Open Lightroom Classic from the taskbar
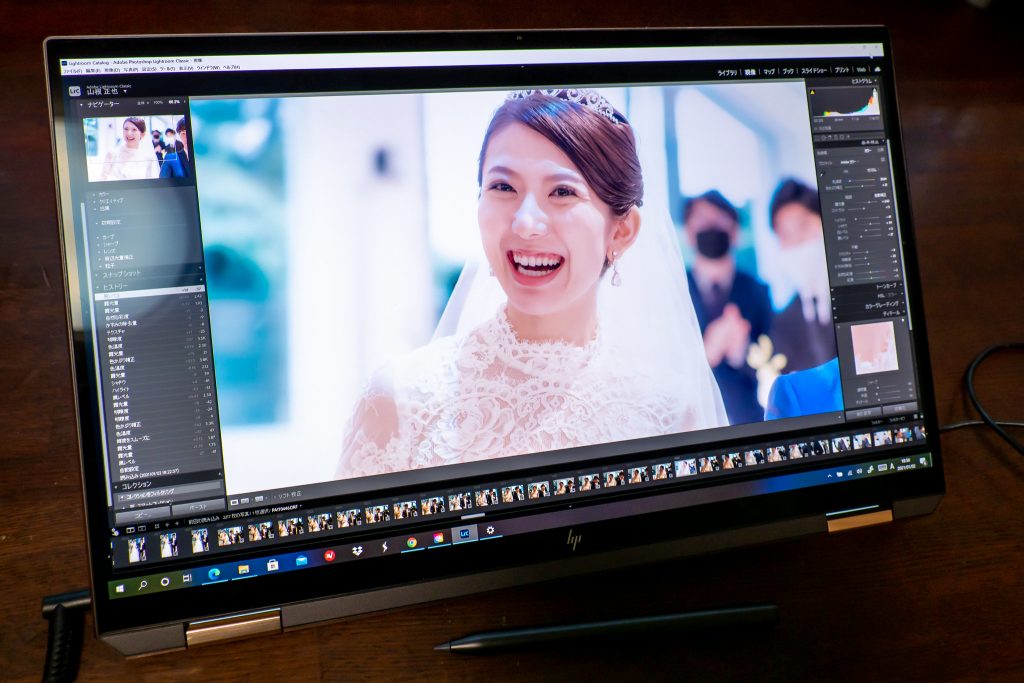The image size is (1024, 683). [465, 535]
